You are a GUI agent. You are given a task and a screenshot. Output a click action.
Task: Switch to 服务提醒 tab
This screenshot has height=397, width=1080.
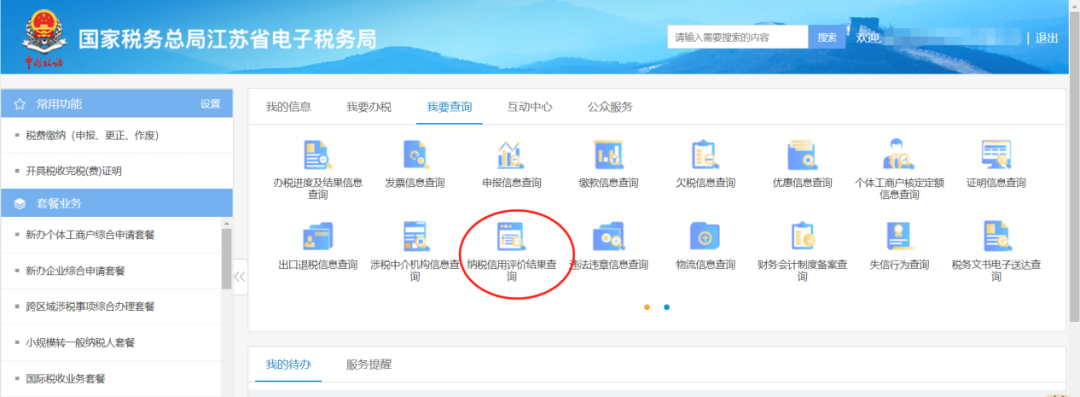pos(369,365)
